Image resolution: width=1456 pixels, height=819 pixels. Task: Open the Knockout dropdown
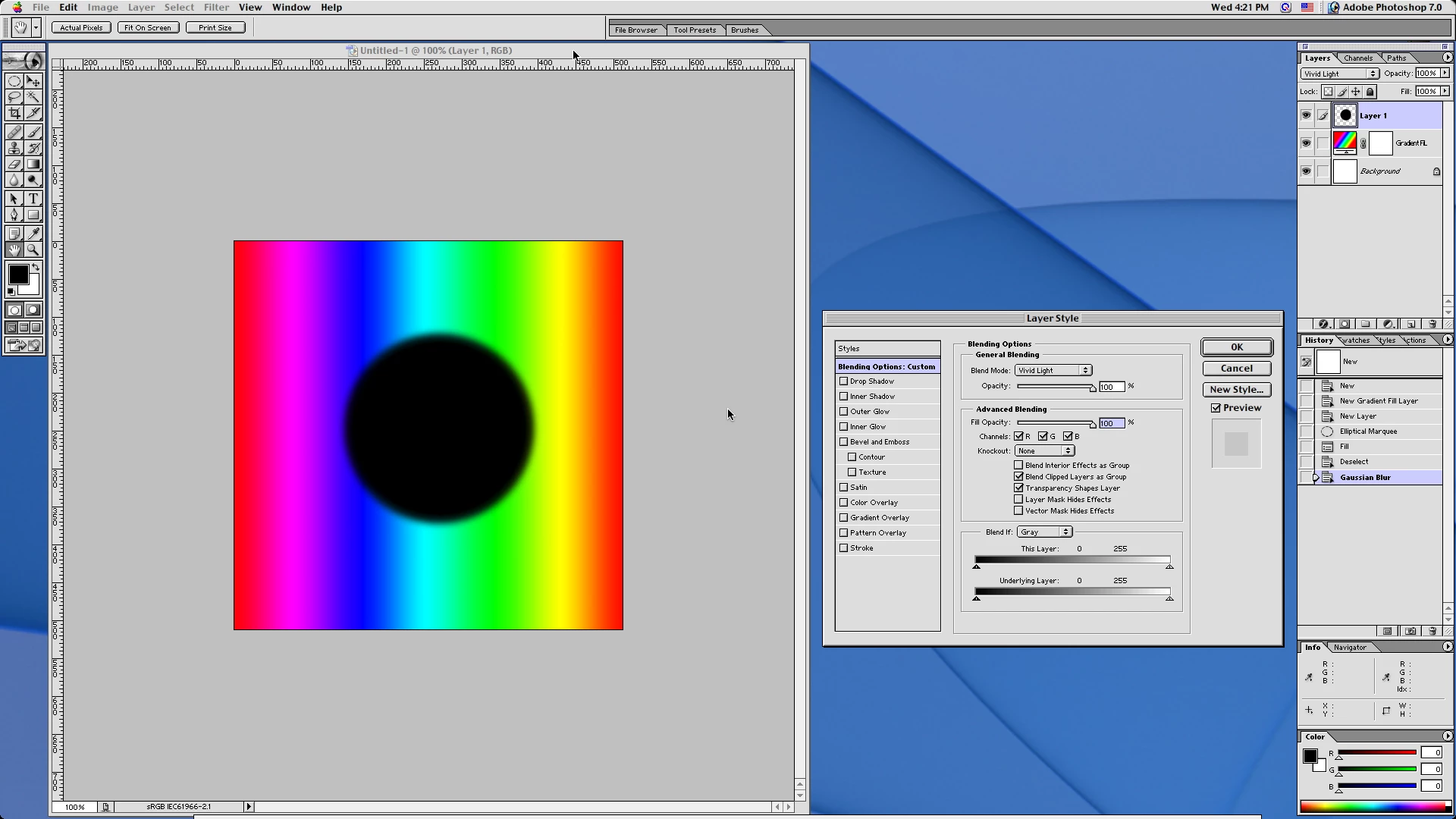1043,451
